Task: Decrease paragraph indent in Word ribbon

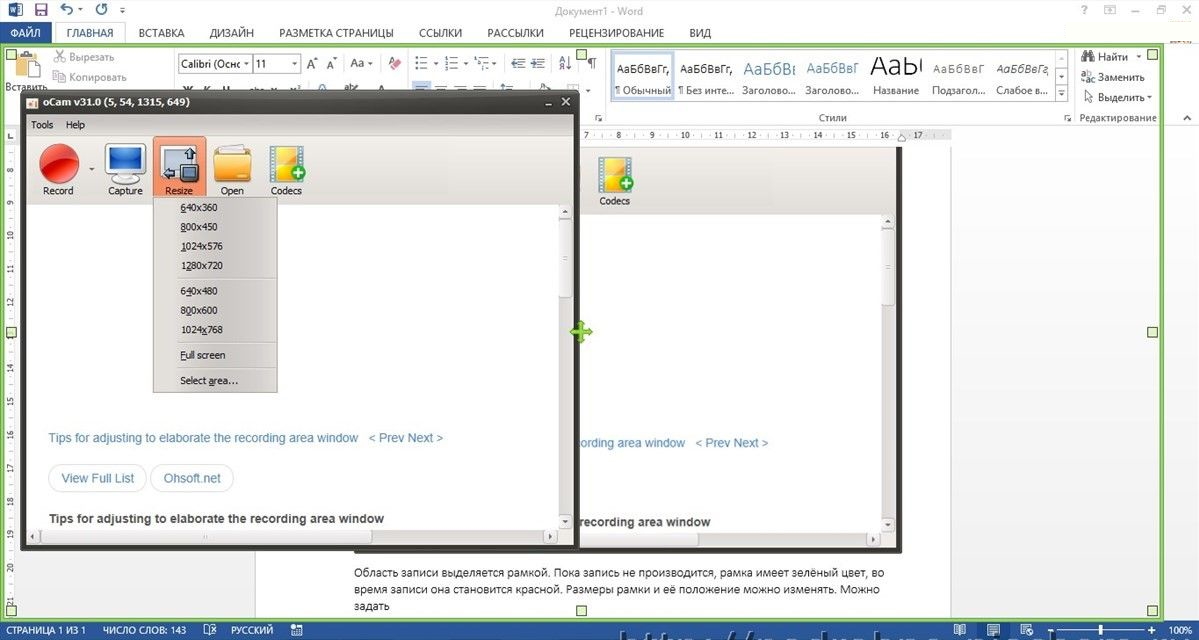Action: coord(518,63)
